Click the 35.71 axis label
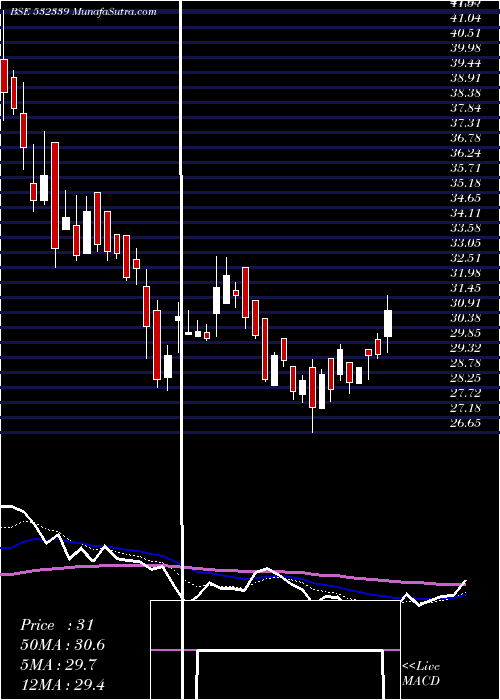500x700 pixels. [465, 168]
